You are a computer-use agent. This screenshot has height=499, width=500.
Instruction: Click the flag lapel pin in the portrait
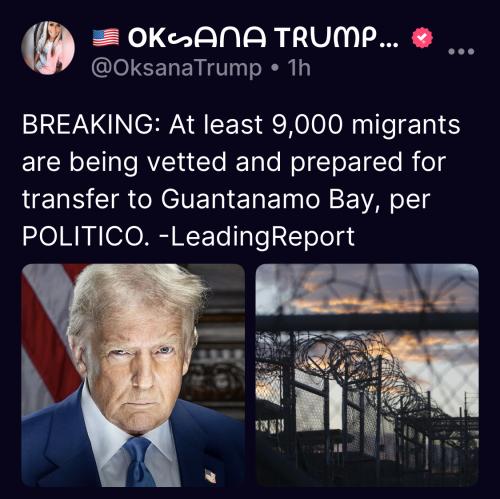210,475
